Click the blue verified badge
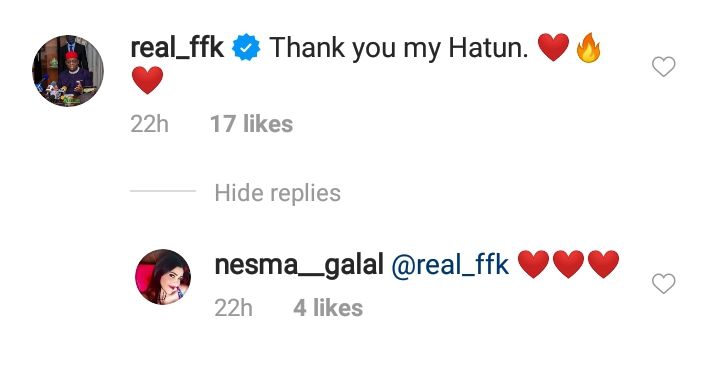The image size is (718, 365). tap(246, 48)
